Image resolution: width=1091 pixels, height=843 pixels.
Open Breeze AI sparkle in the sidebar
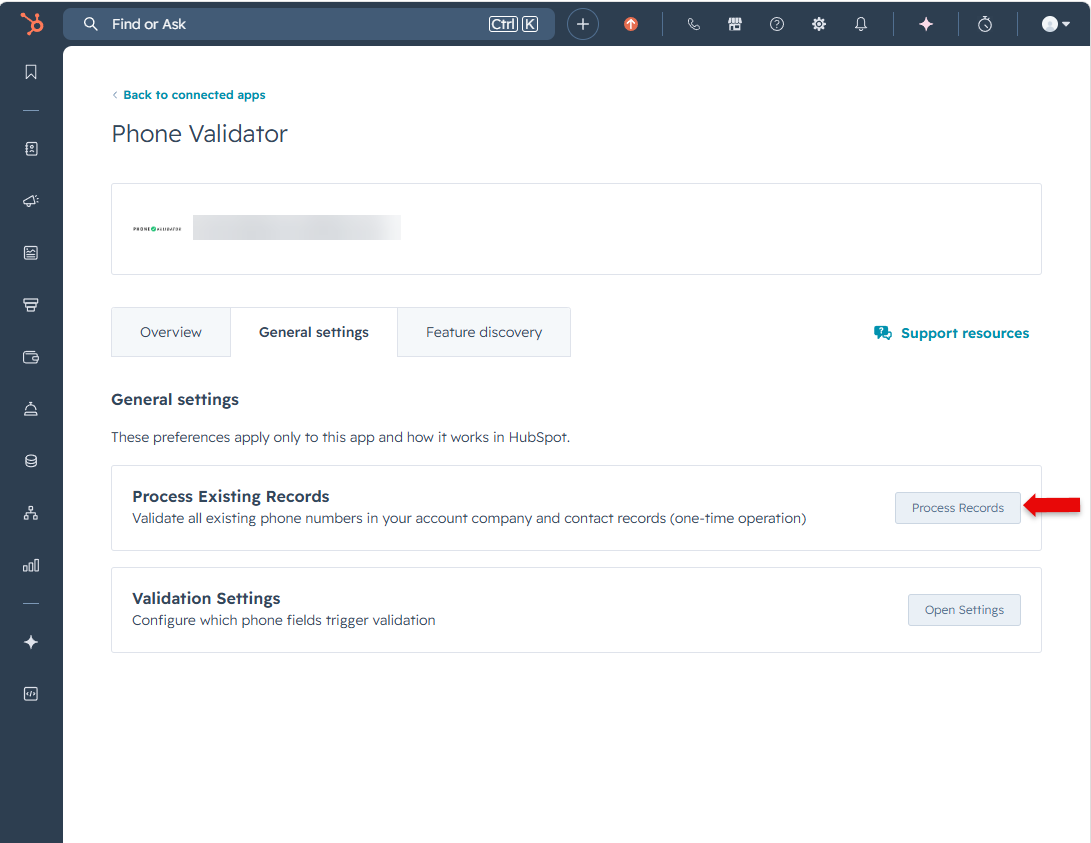pos(31,642)
